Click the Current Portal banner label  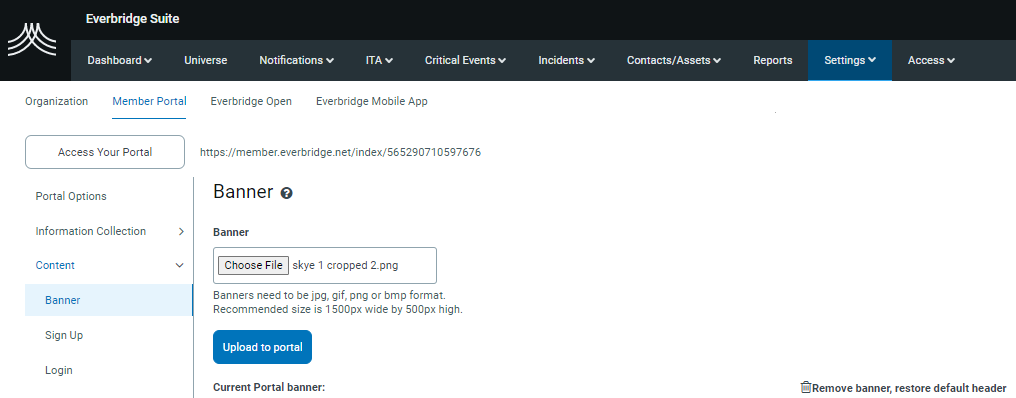[x=269, y=388]
